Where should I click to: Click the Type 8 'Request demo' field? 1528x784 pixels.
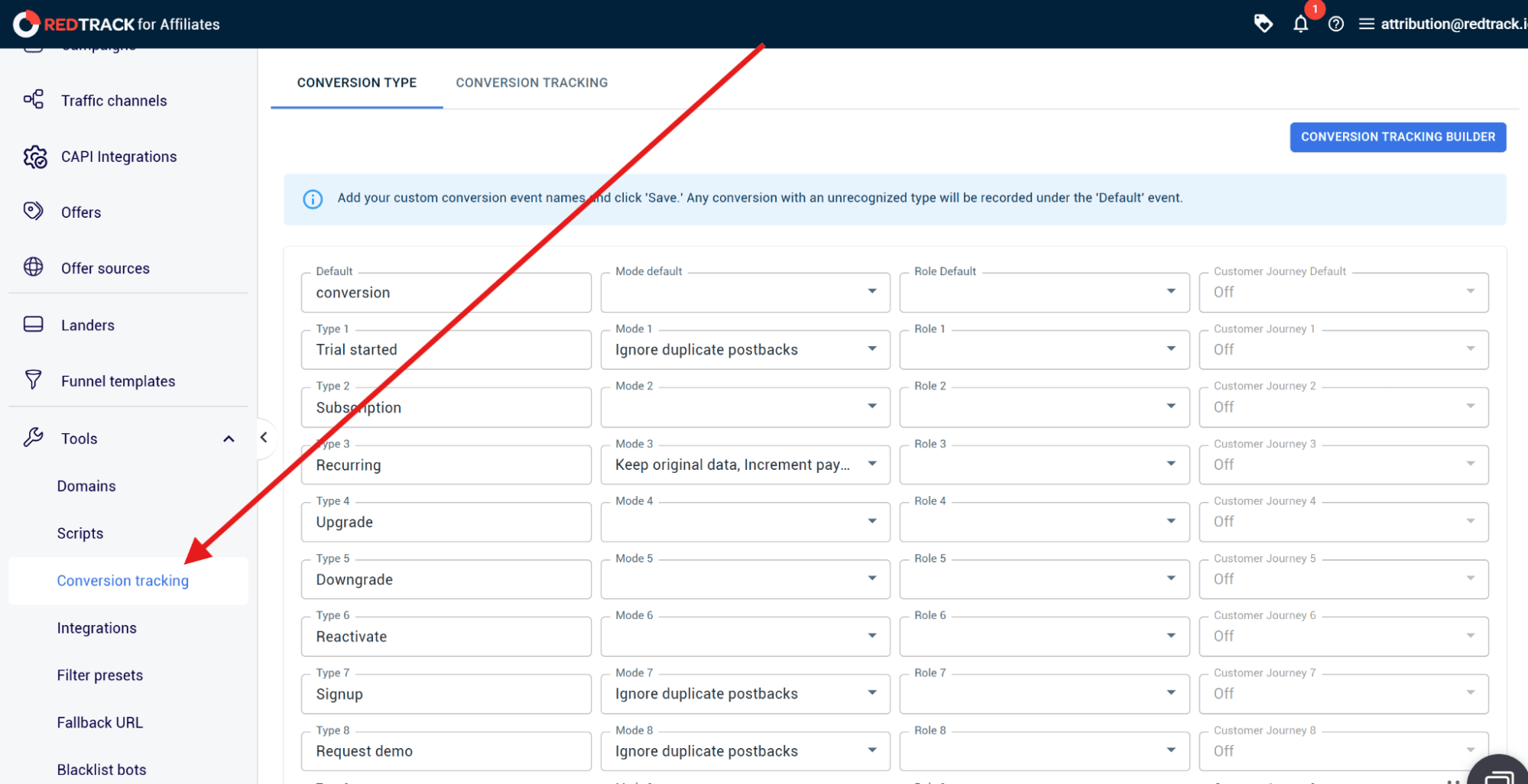[x=446, y=751]
